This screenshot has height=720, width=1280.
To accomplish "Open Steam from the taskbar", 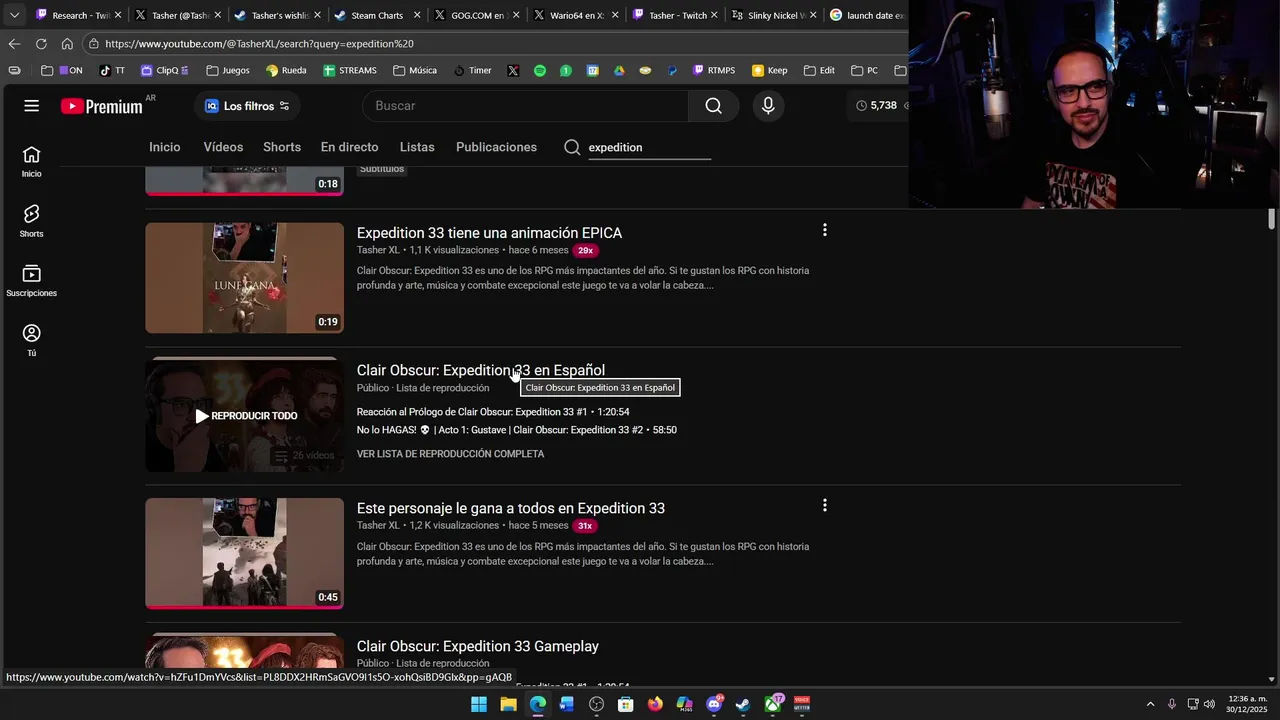I will click(743, 704).
